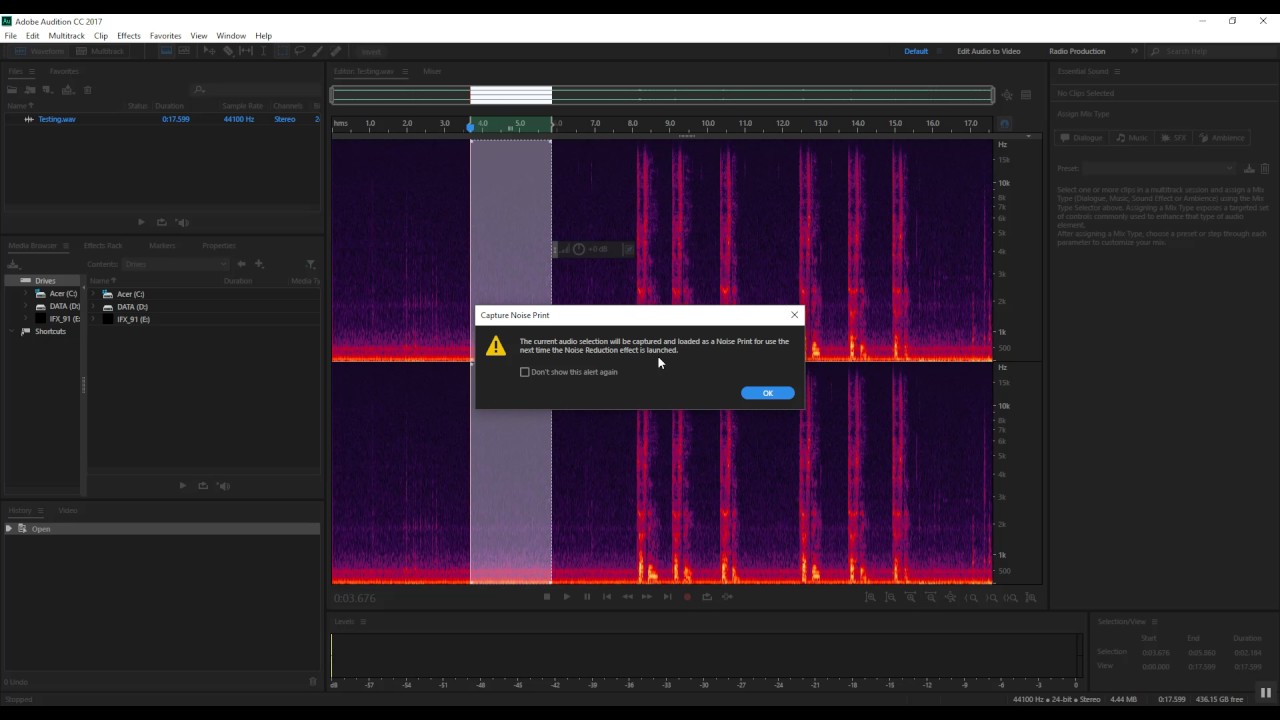
Task: Click the HUD volume knob over the waveform
Action: click(x=578, y=249)
